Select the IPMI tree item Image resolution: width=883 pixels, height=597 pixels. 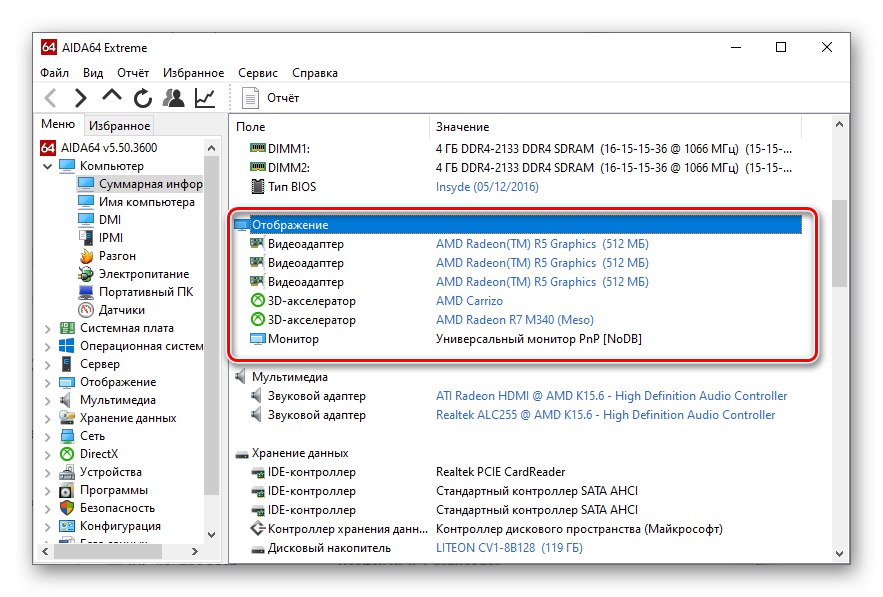tap(100, 238)
